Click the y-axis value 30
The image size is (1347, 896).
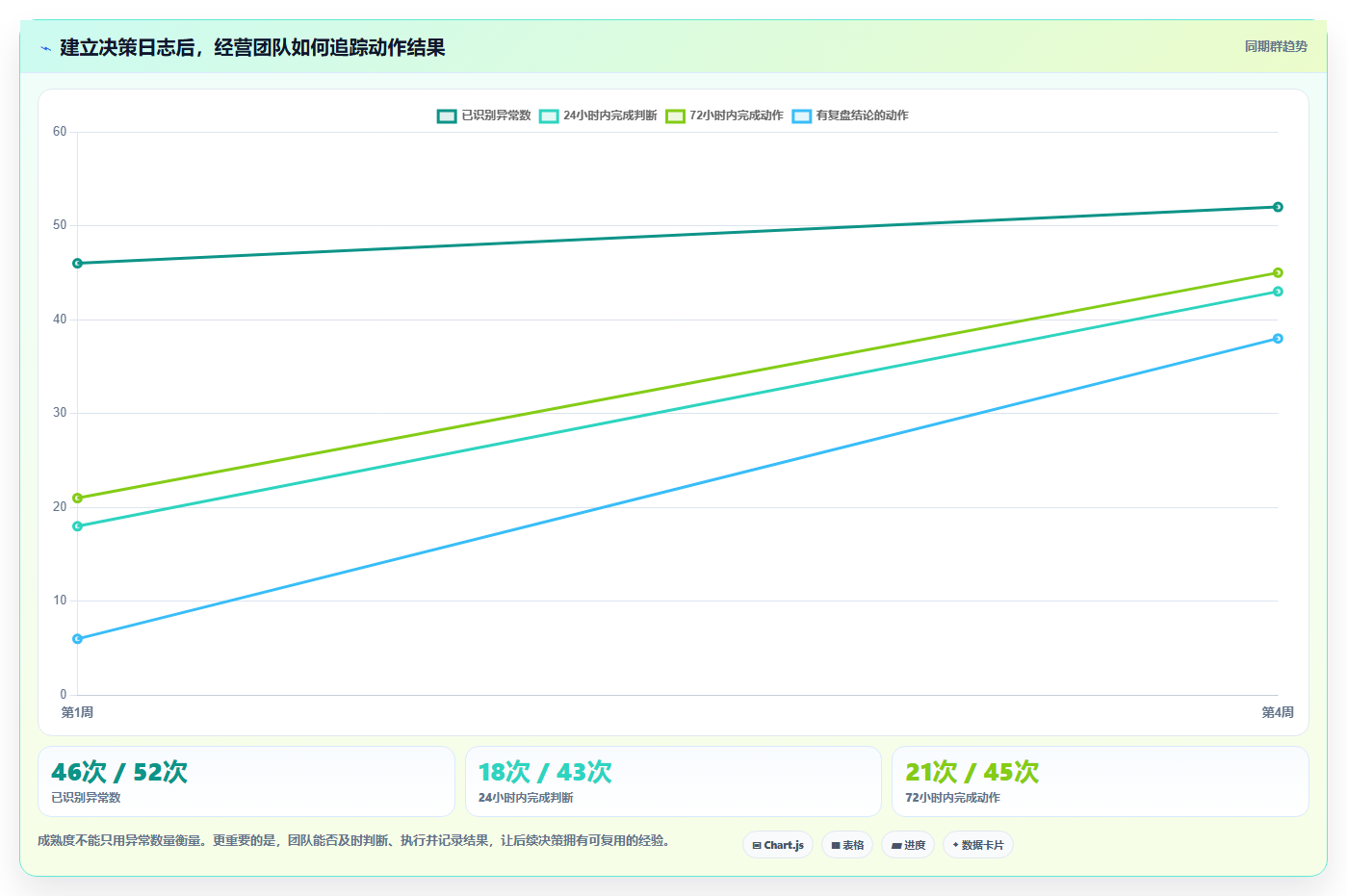coord(60,413)
